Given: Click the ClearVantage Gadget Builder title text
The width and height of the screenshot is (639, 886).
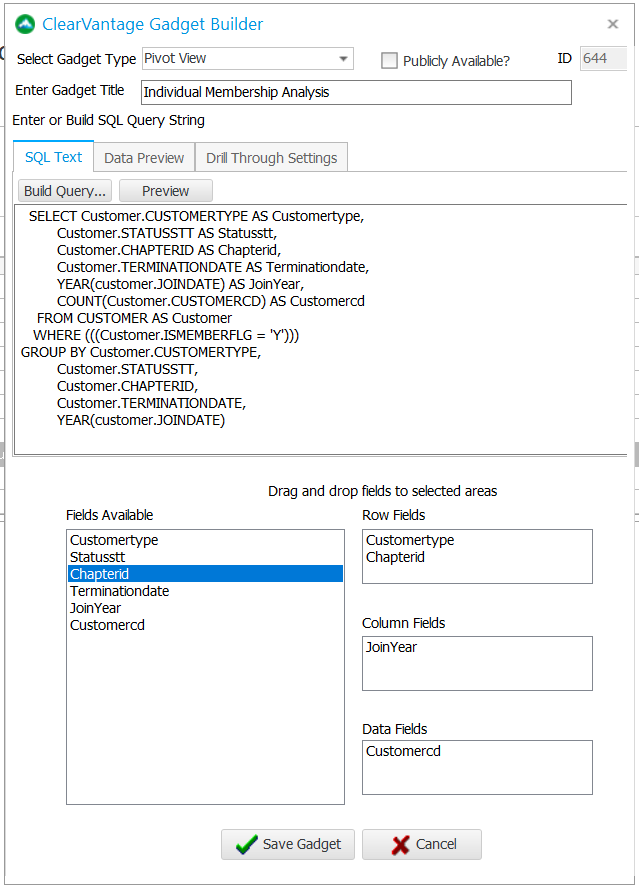Looking at the screenshot, I should [153, 24].
